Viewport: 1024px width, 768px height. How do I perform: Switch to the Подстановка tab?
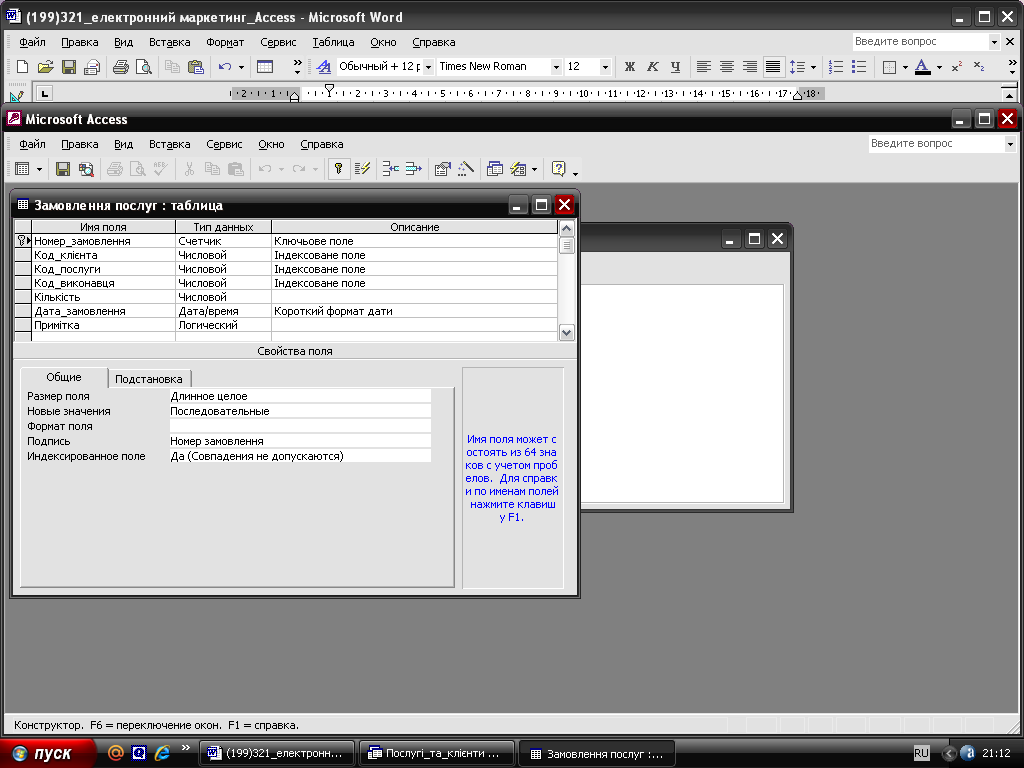tap(149, 379)
